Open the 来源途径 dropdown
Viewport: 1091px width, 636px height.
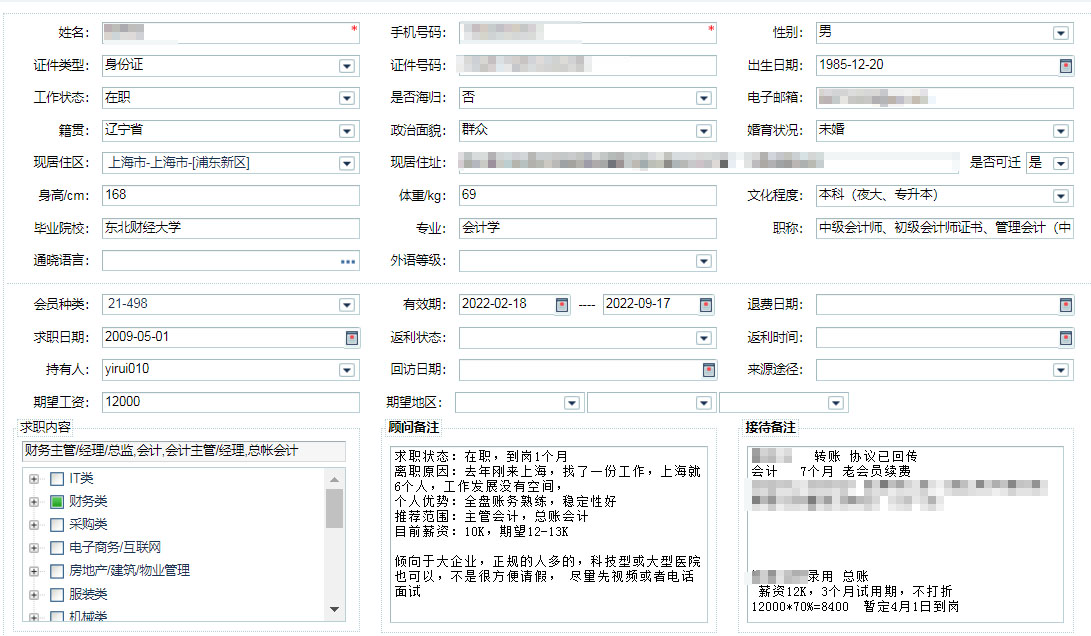click(x=1060, y=370)
